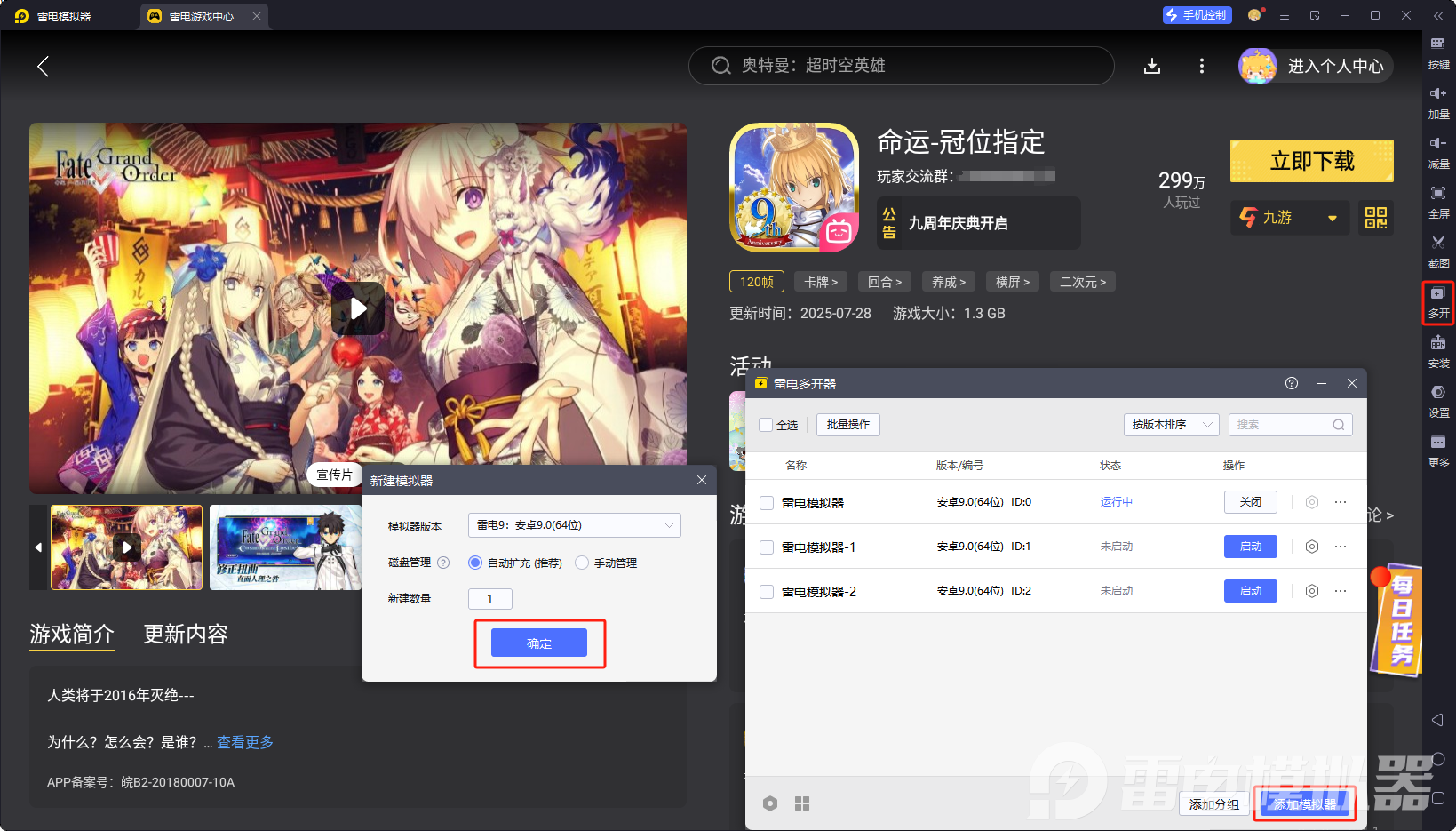Viewport: 1456px width, 831px height.
Task: Click the QR code icon beside 九游
Action: pos(1374,218)
